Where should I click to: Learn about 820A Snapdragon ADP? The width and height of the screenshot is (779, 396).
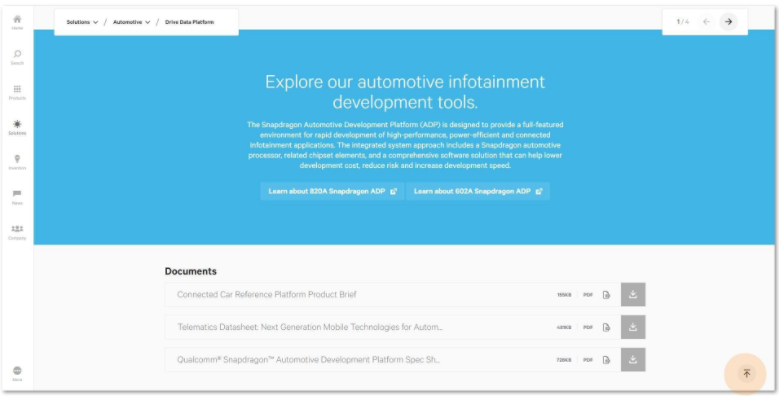point(332,191)
